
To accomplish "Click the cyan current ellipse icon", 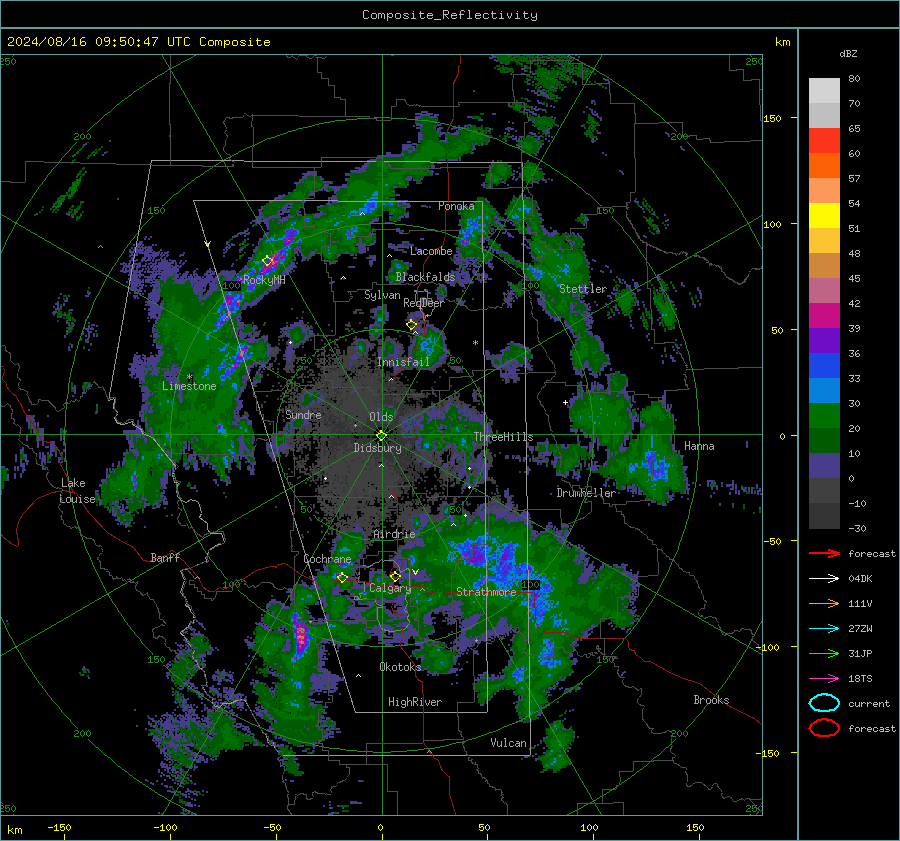I will pyautogui.click(x=824, y=703).
